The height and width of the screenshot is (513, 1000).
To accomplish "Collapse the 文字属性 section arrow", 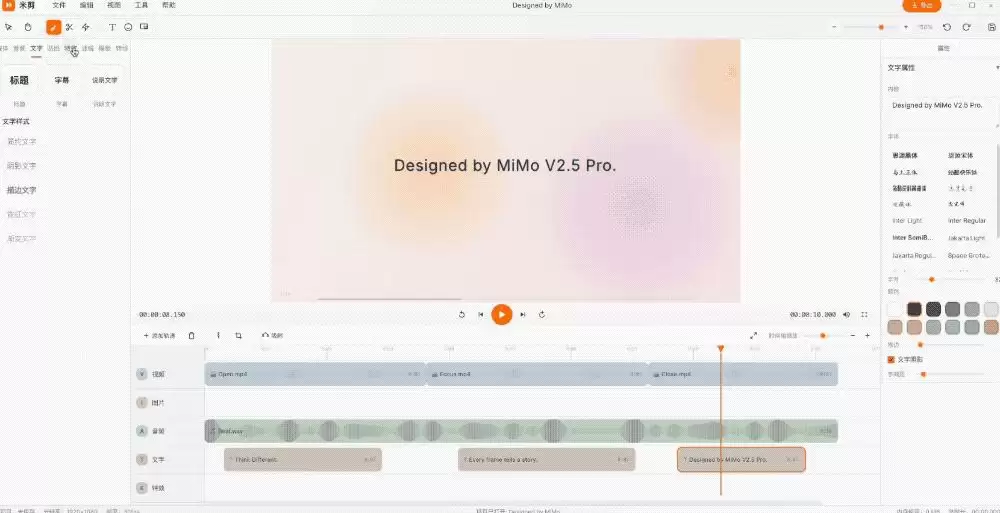I will (x=997, y=68).
